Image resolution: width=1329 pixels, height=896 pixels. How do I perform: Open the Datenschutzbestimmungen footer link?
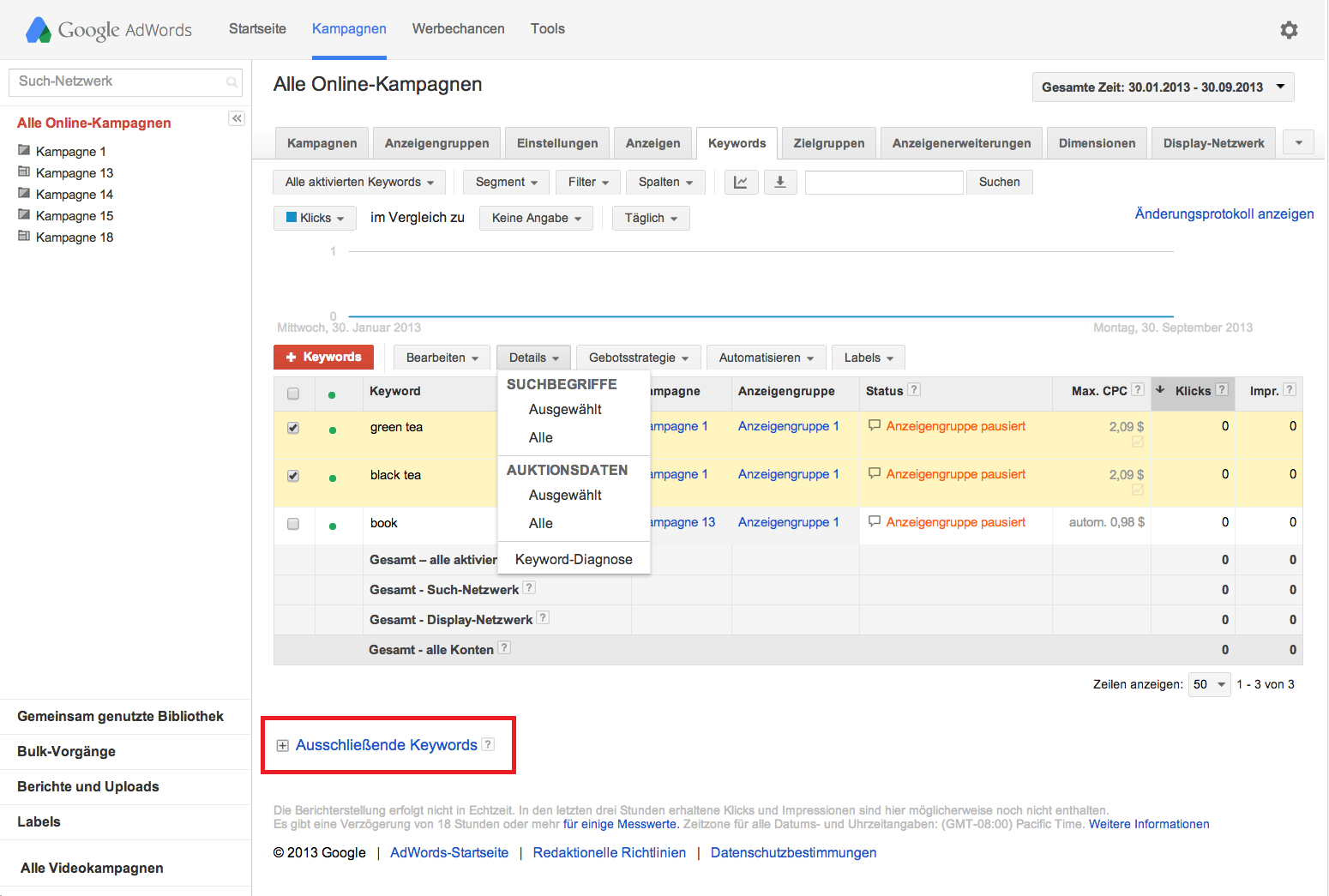793,852
